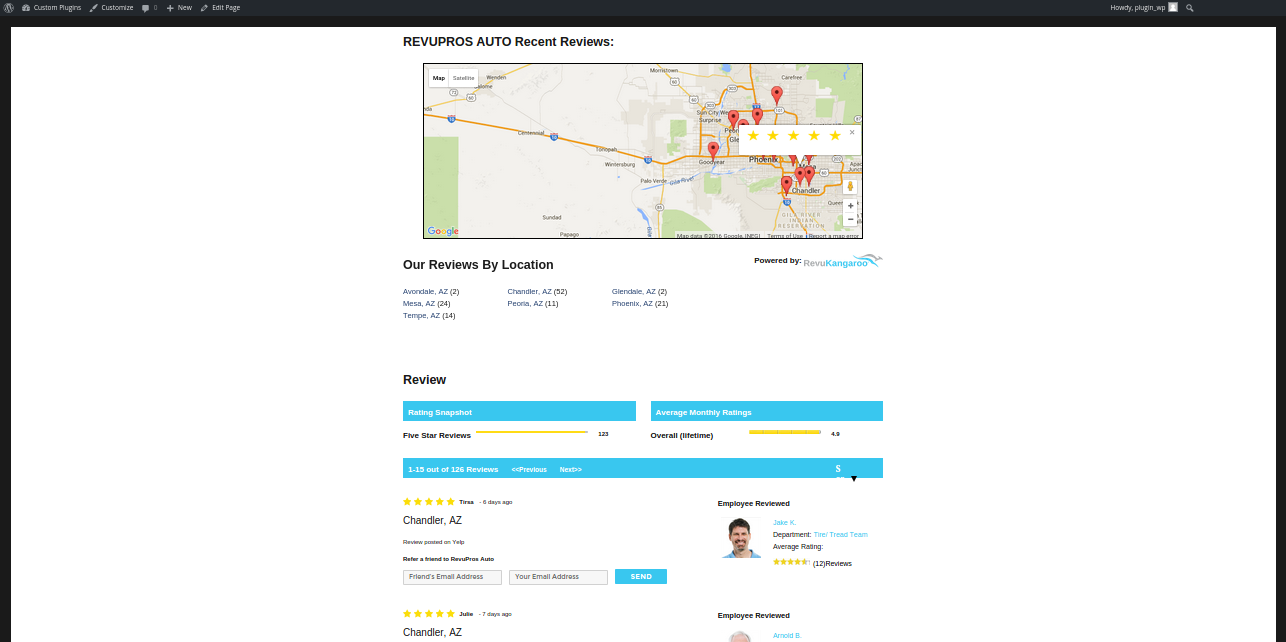The image size is (1286, 642).
Task: Go to <<Previous reviews page
Action: [x=529, y=469]
